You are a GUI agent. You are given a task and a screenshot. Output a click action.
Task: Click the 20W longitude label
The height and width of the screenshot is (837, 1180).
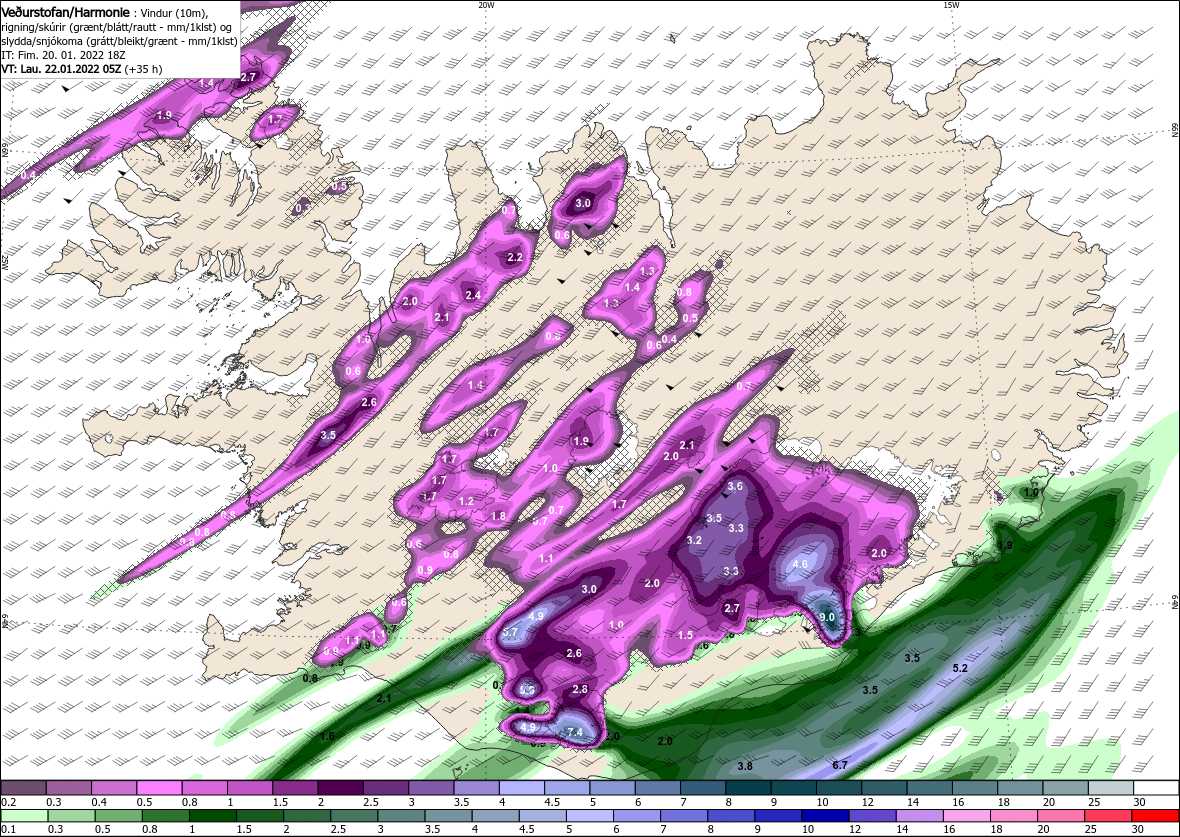pyautogui.click(x=486, y=5)
